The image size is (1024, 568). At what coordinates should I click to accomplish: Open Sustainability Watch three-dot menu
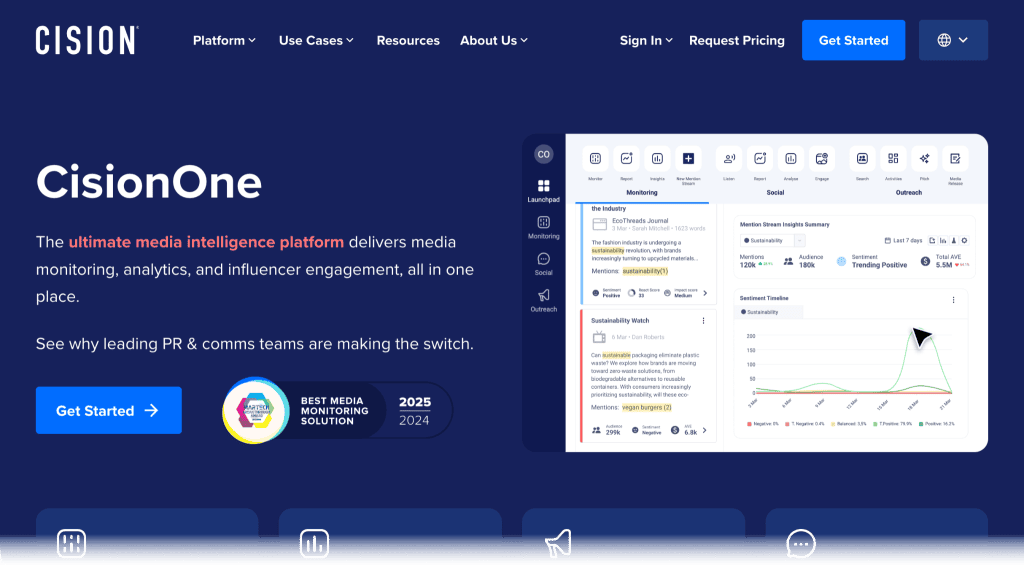pyautogui.click(x=703, y=321)
